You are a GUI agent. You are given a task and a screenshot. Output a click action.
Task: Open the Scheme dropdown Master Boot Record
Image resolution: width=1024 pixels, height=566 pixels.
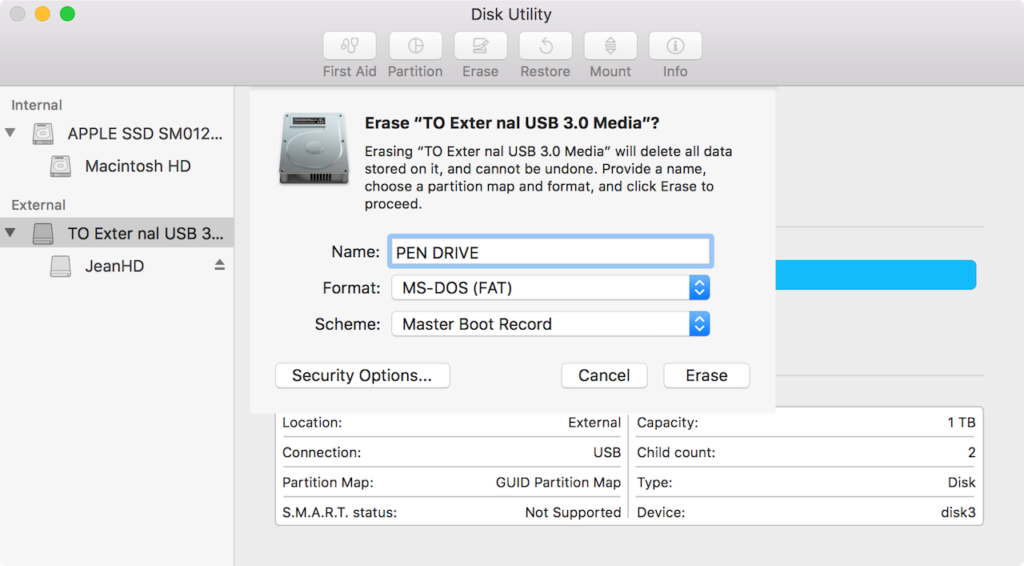pyautogui.click(x=551, y=324)
